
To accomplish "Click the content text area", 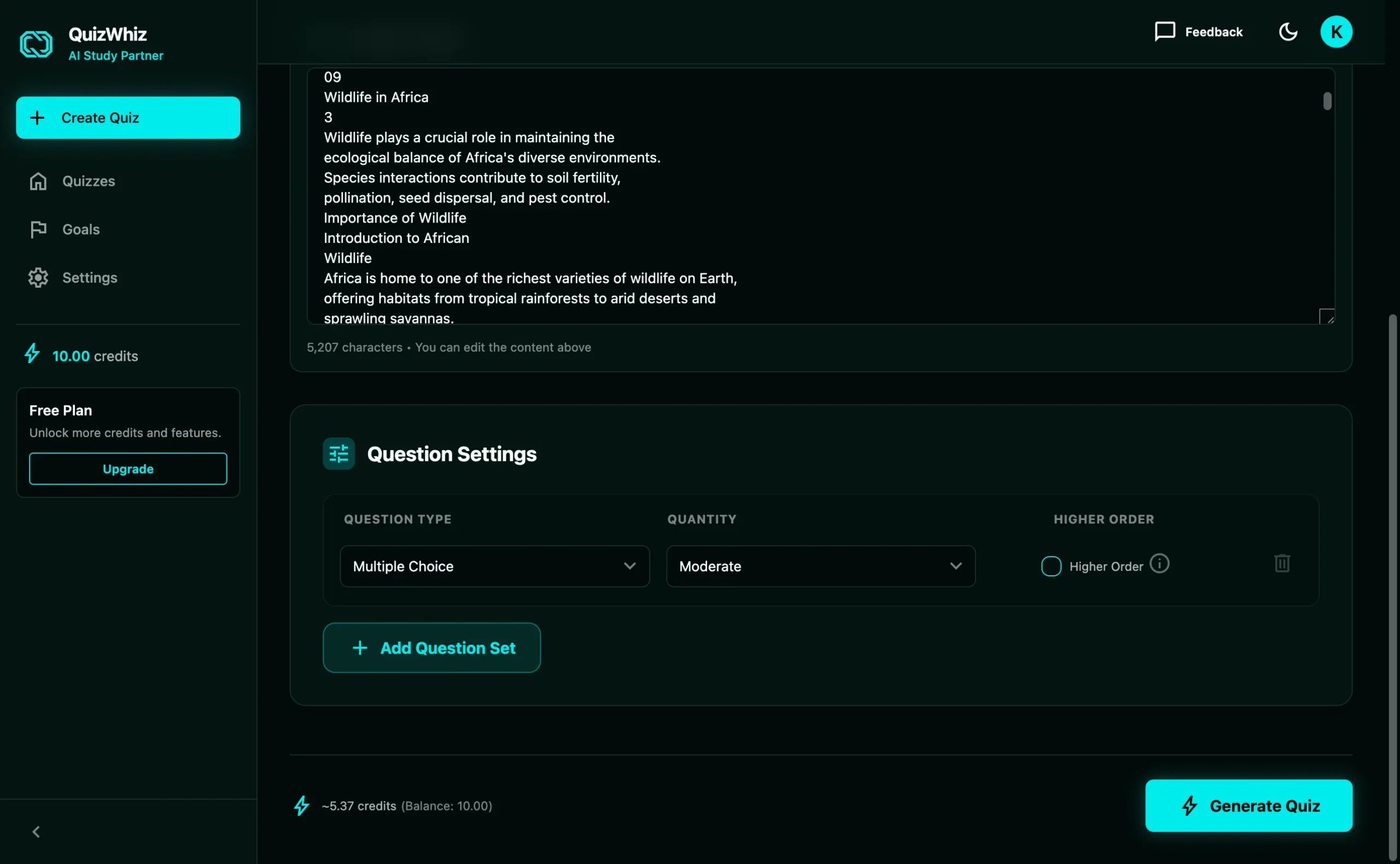I will (x=820, y=196).
